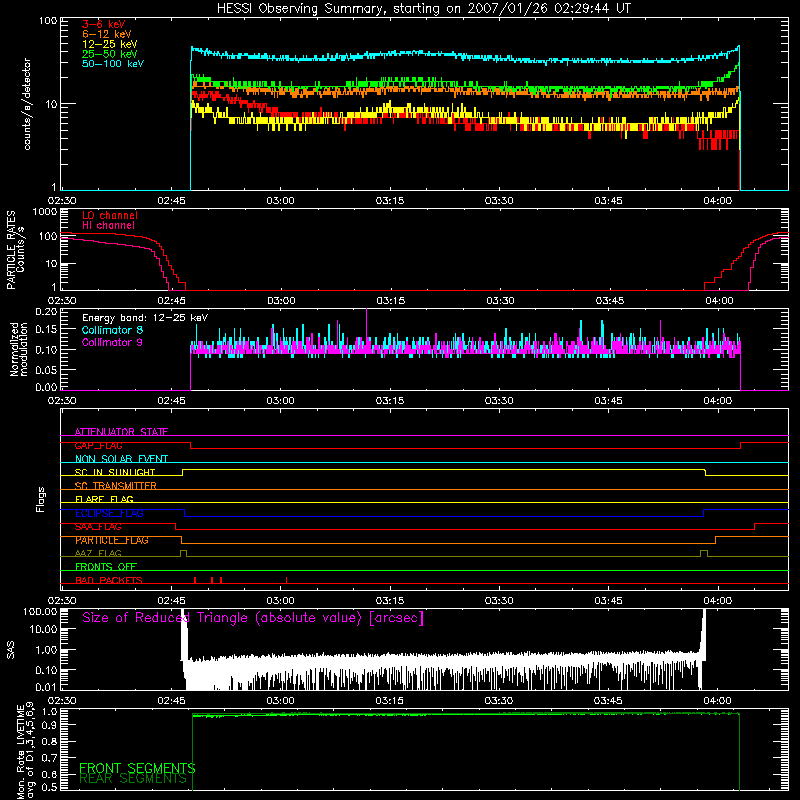
Task: Click the Normalized modulation axis label
Action: click(x=19, y=349)
